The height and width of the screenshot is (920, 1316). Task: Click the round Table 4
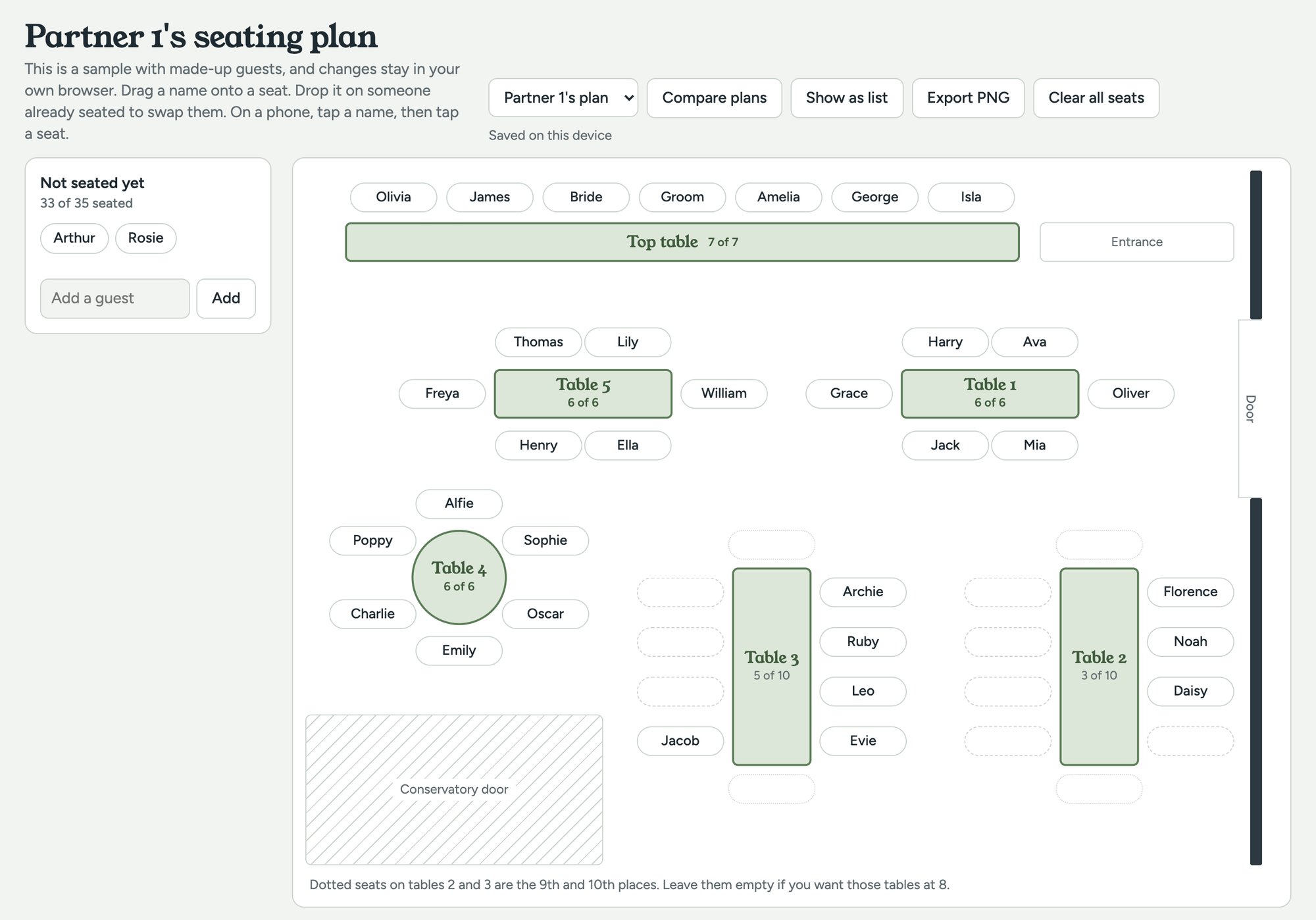tap(459, 577)
